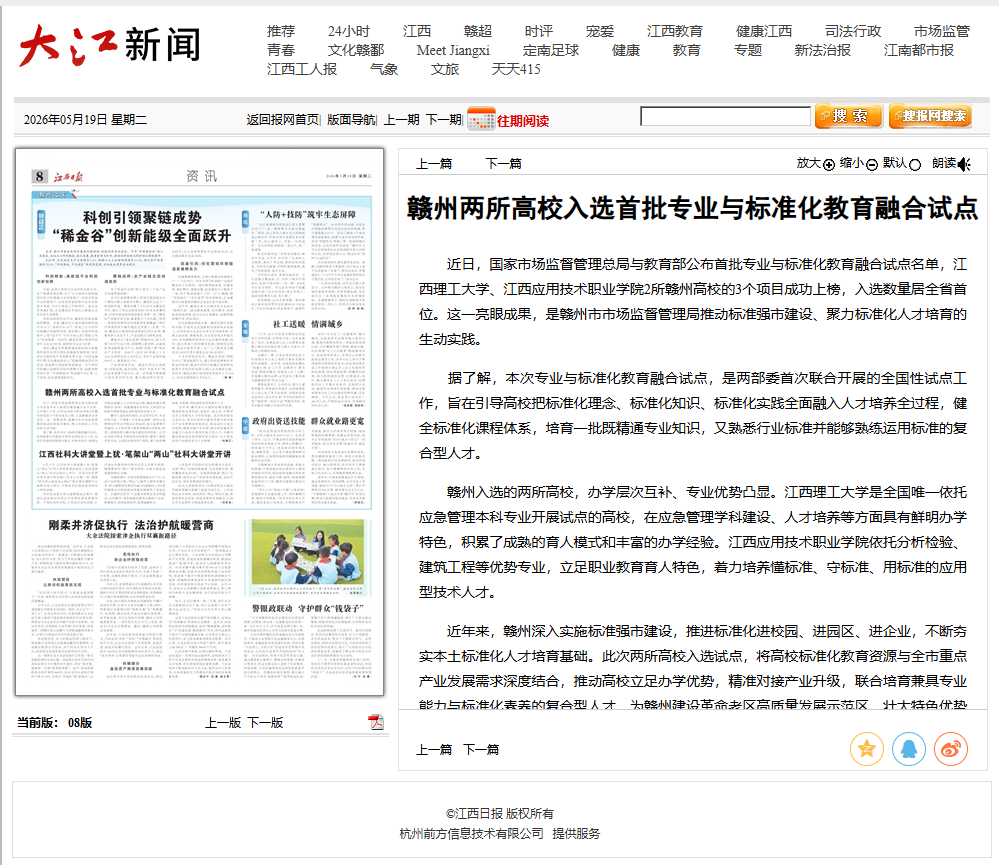This screenshot has width=999, height=865.
Task: Click 警银政联动 headline in page thumbnail
Action: point(308,608)
